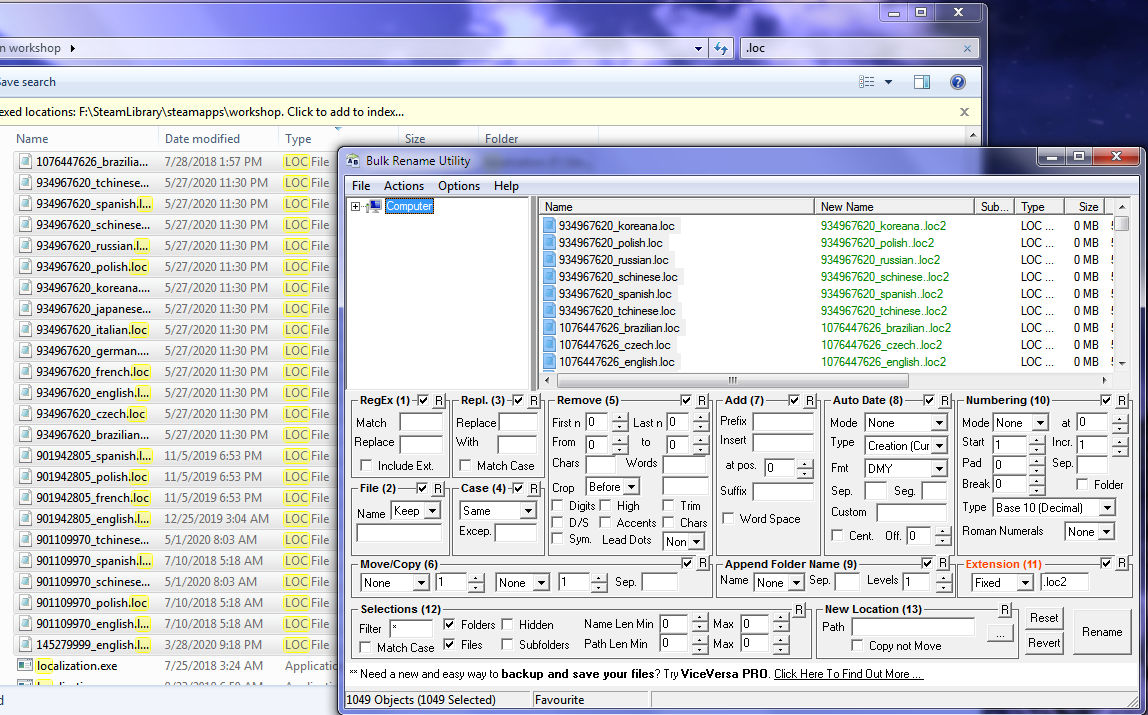
Task: Click the R reset button for Auto Date (8)
Action: 944,400
